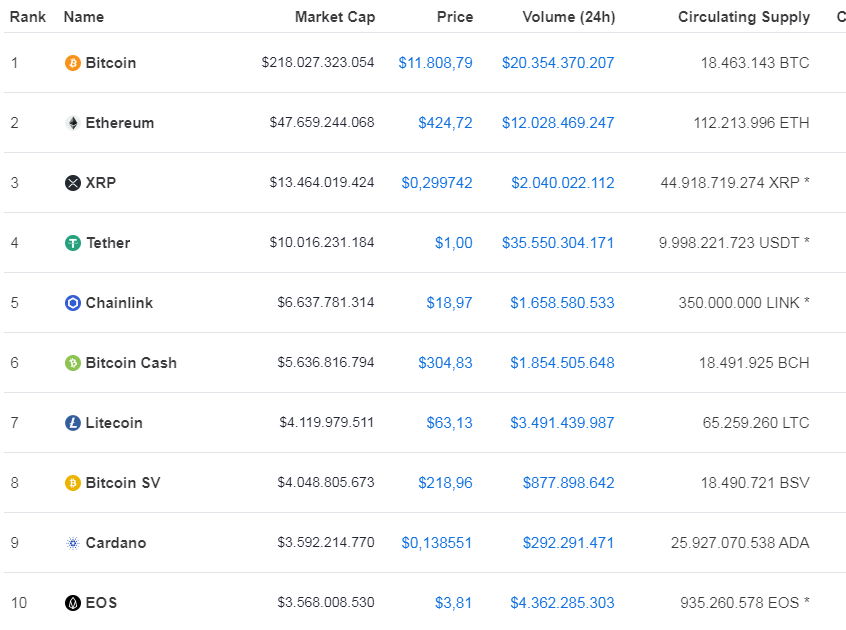Image resolution: width=846 pixels, height=630 pixels.
Task: Sort by the Volume (24h) column header
Action: [x=569, y=17]
